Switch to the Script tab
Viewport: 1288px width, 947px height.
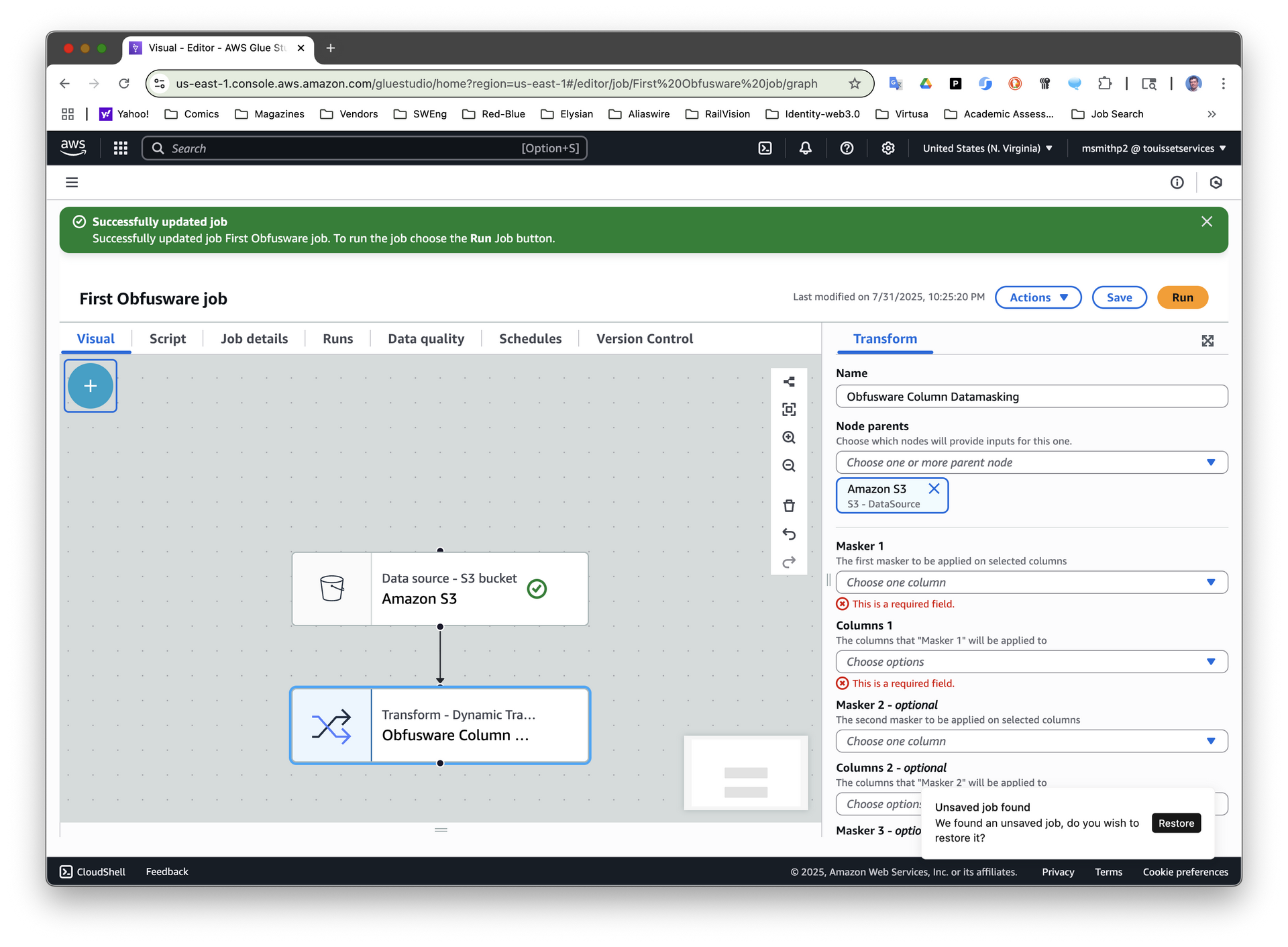(x=168, y=339)
